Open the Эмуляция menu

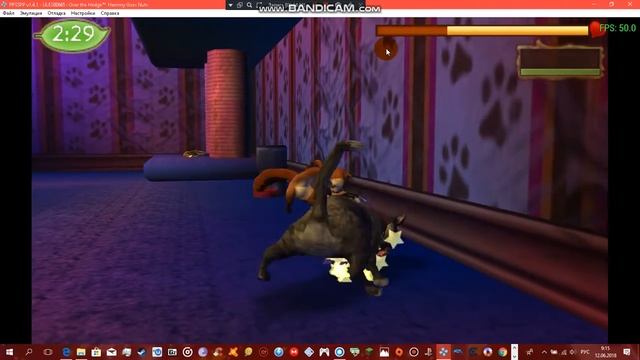pos(31,13)
